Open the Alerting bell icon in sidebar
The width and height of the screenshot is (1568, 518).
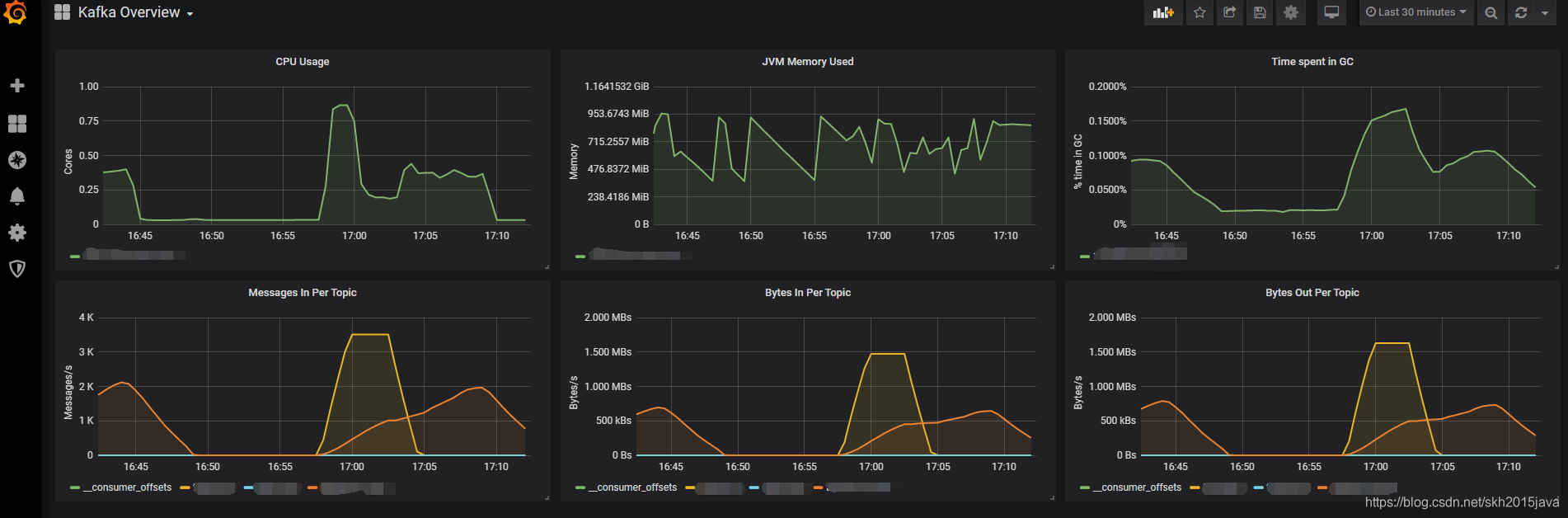tap(16, 196)
